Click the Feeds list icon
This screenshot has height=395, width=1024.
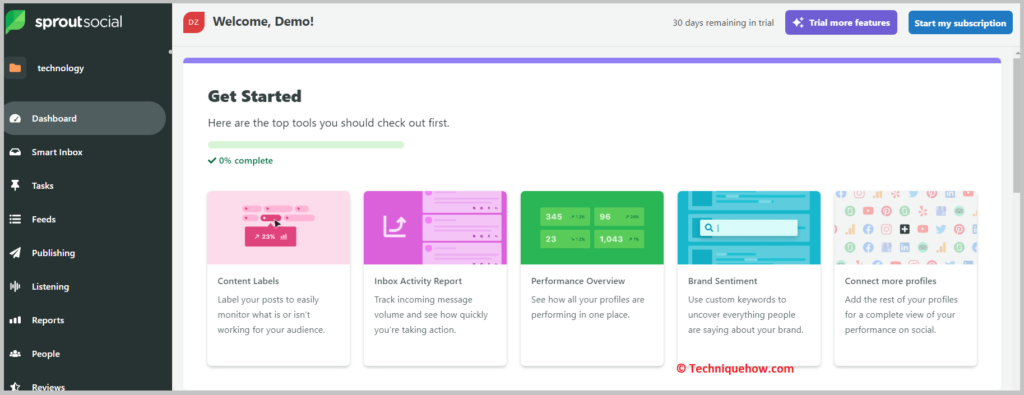tap(15, 219)
